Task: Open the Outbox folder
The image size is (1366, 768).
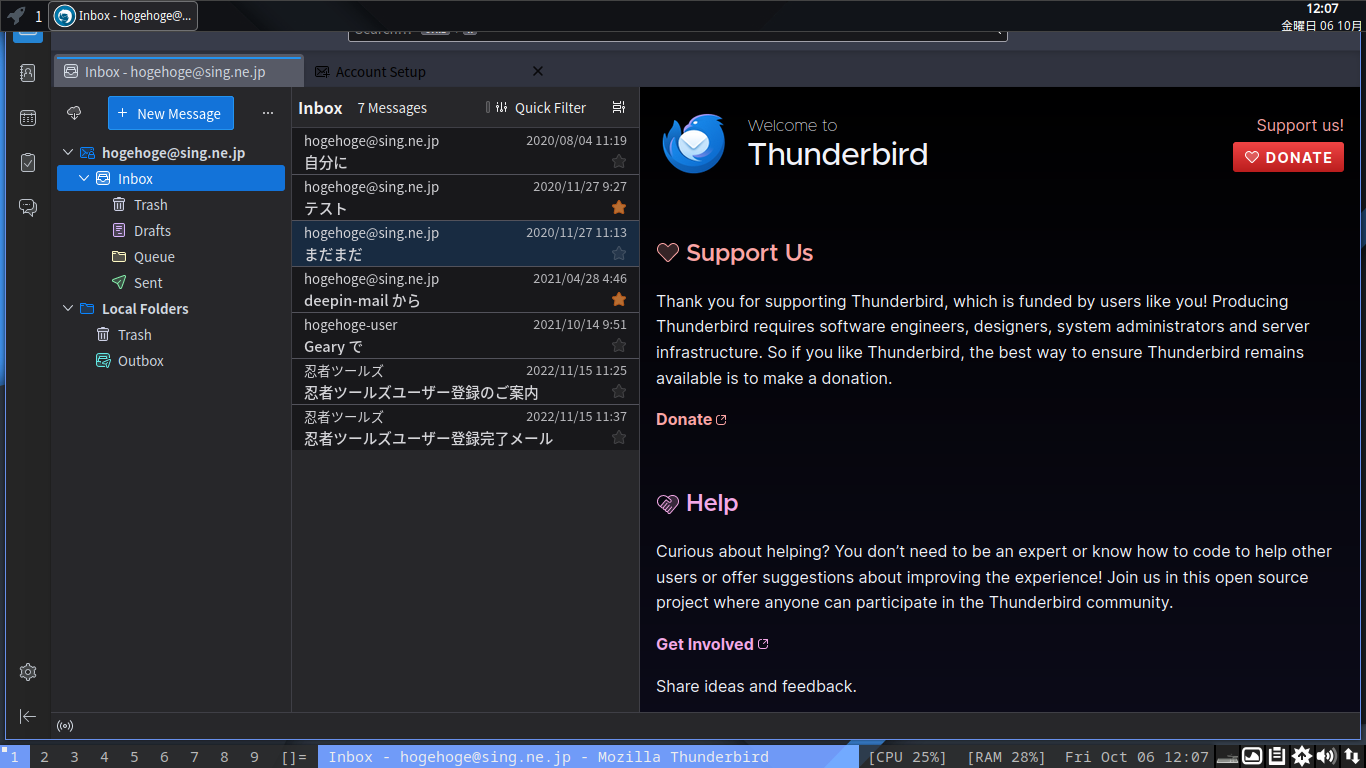Action: [171, 361]
